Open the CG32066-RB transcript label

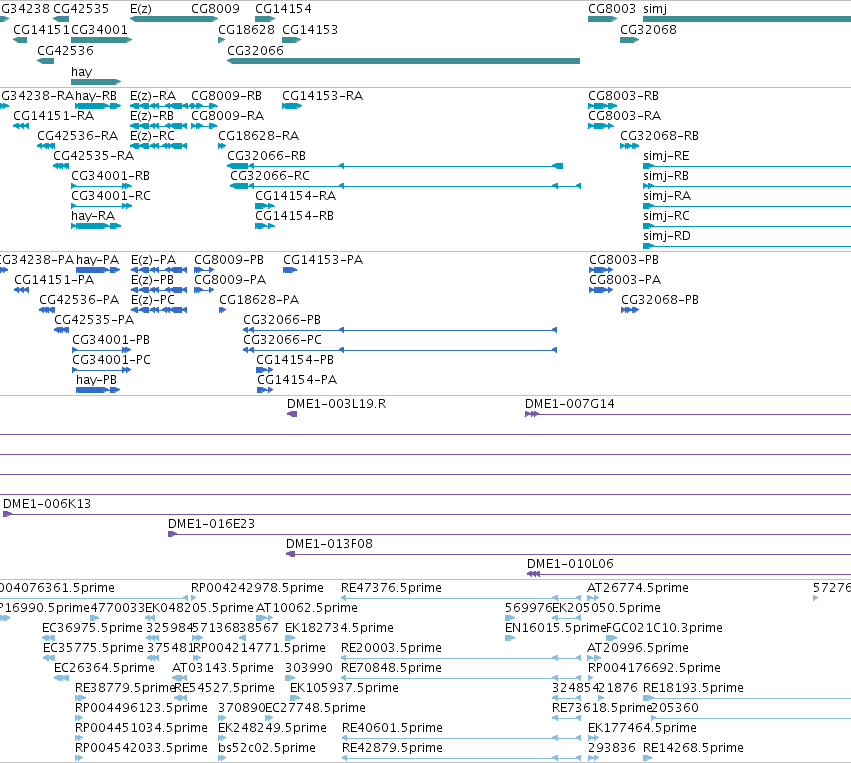pos(266,156)
